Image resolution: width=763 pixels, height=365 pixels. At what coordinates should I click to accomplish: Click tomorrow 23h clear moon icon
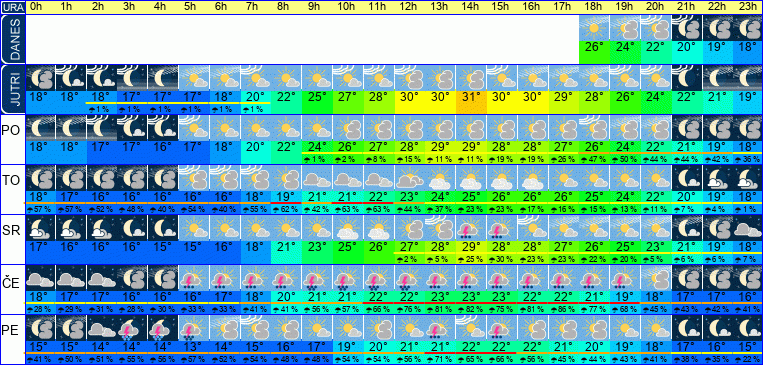click(748, 78)
